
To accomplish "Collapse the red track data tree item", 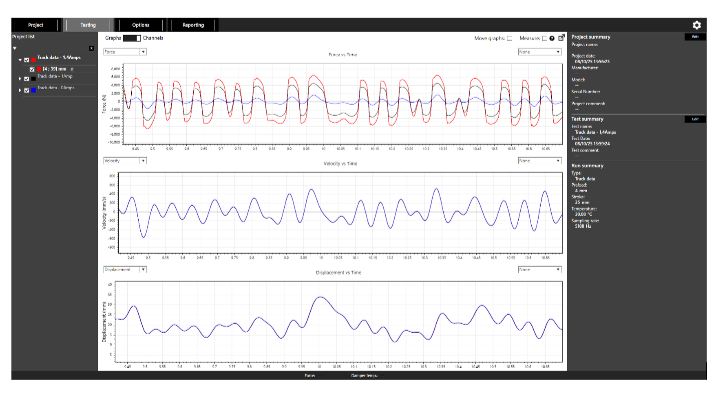I will tap(19, 60).
